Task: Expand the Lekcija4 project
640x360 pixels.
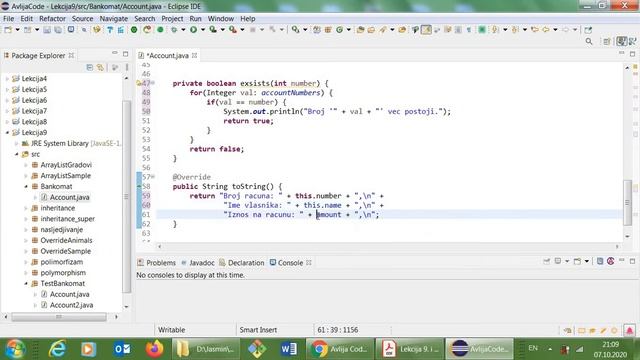Action: [x=7, y=78]
